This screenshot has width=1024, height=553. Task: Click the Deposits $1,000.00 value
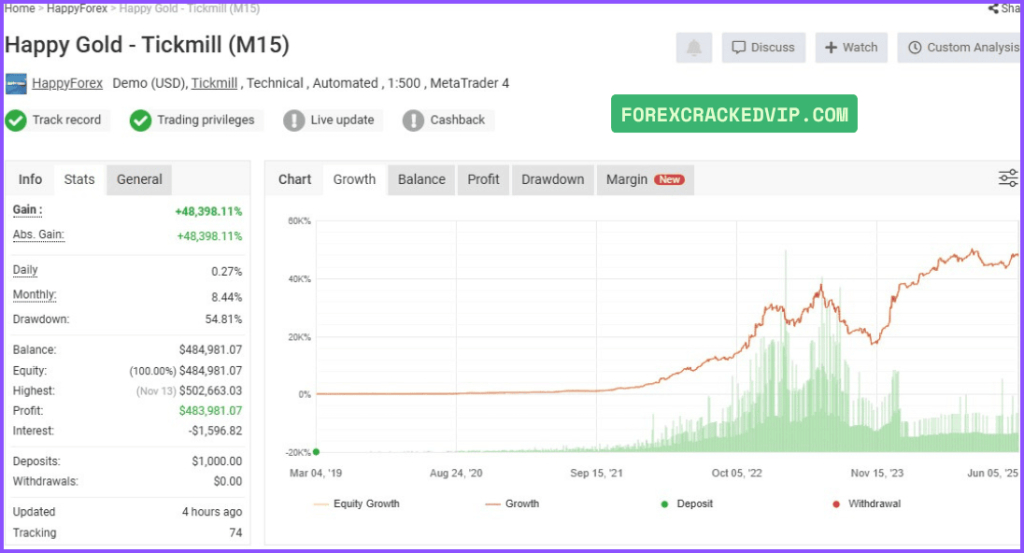[x=217, y=461]
